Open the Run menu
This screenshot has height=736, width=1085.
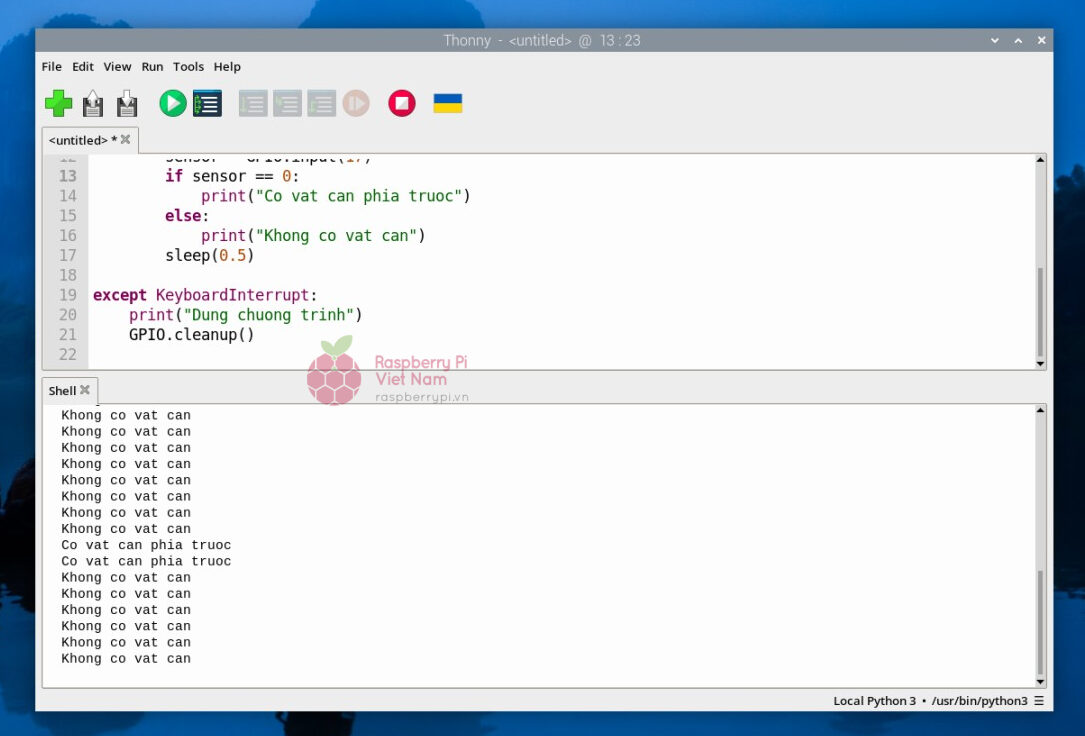[x=152, y=67]
